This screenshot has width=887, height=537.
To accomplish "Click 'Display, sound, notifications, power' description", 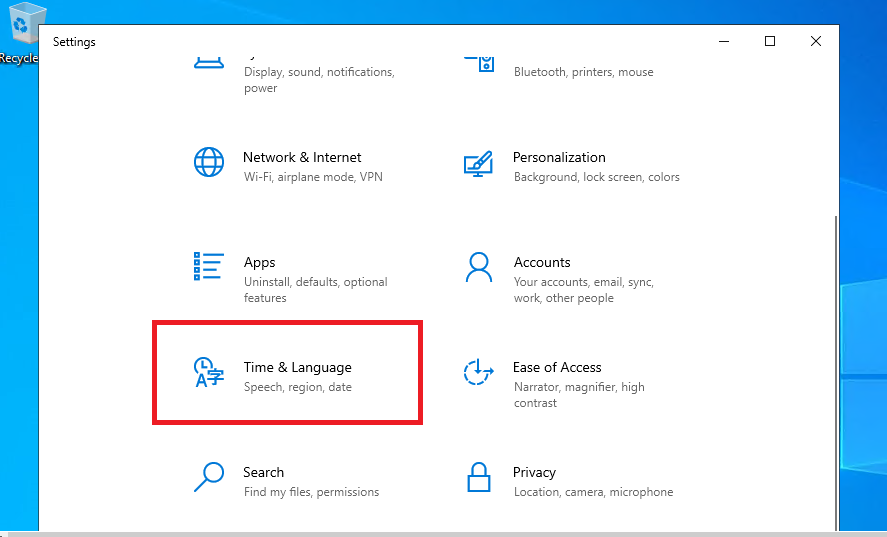I will 319,80.
